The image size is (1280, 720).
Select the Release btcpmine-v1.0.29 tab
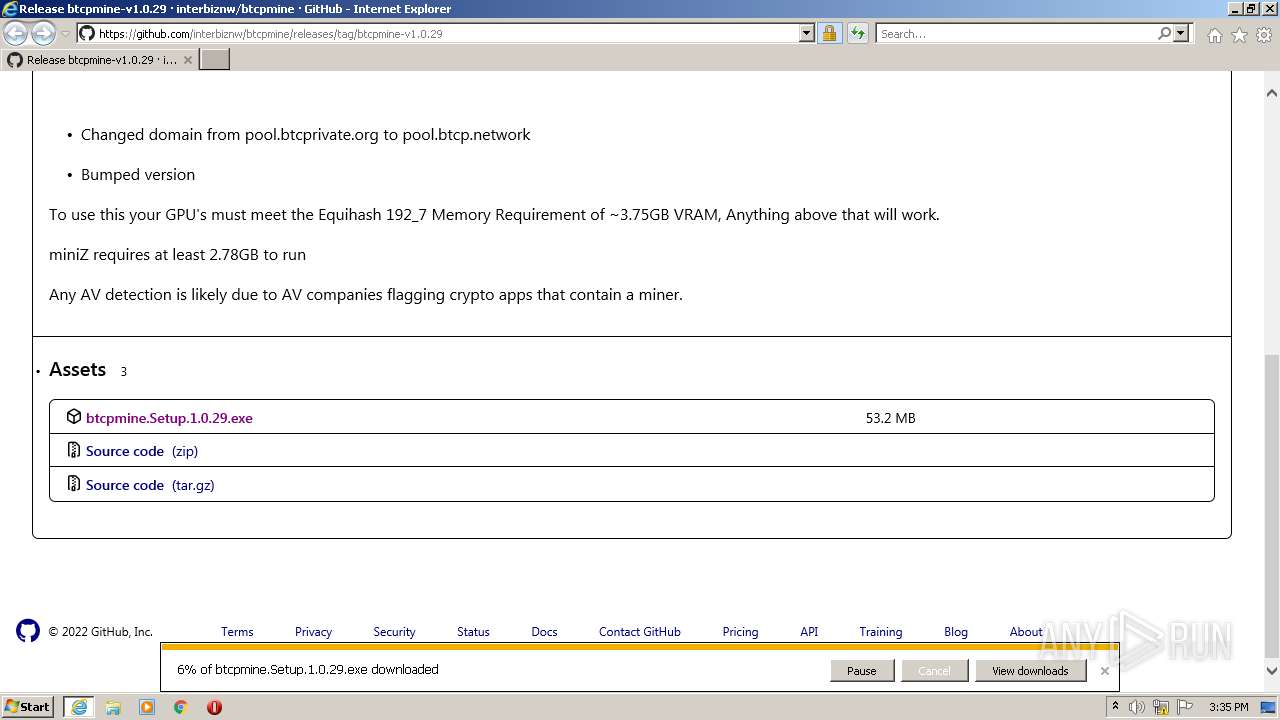click(100, 60)
